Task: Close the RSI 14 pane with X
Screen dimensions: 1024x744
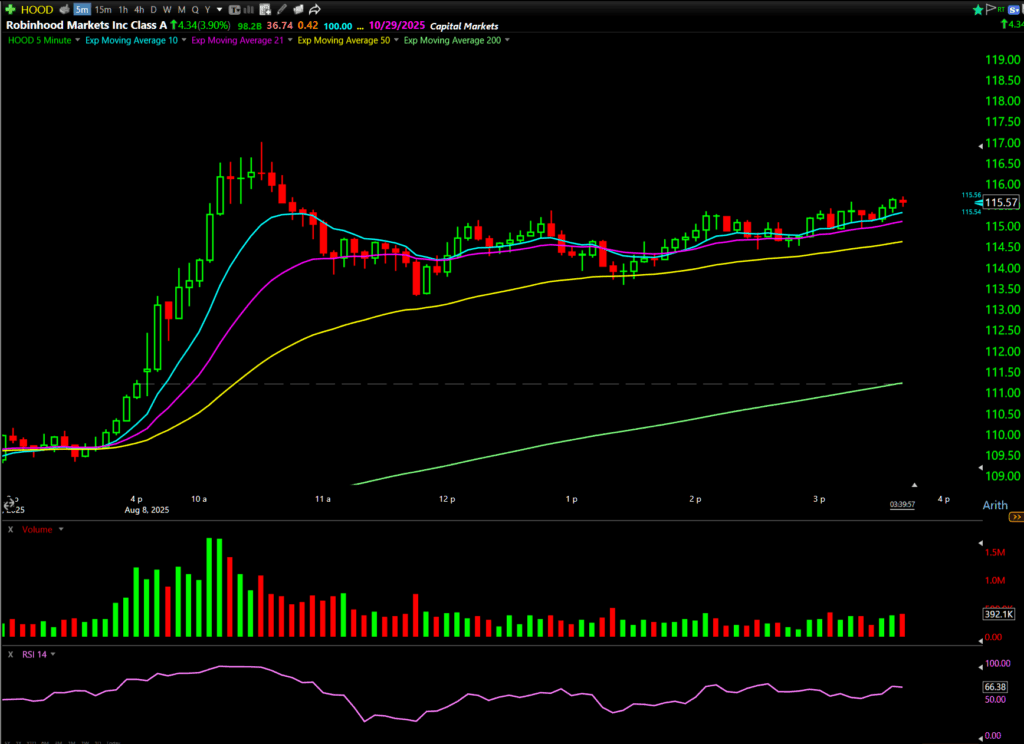Action: pos(10,655)
